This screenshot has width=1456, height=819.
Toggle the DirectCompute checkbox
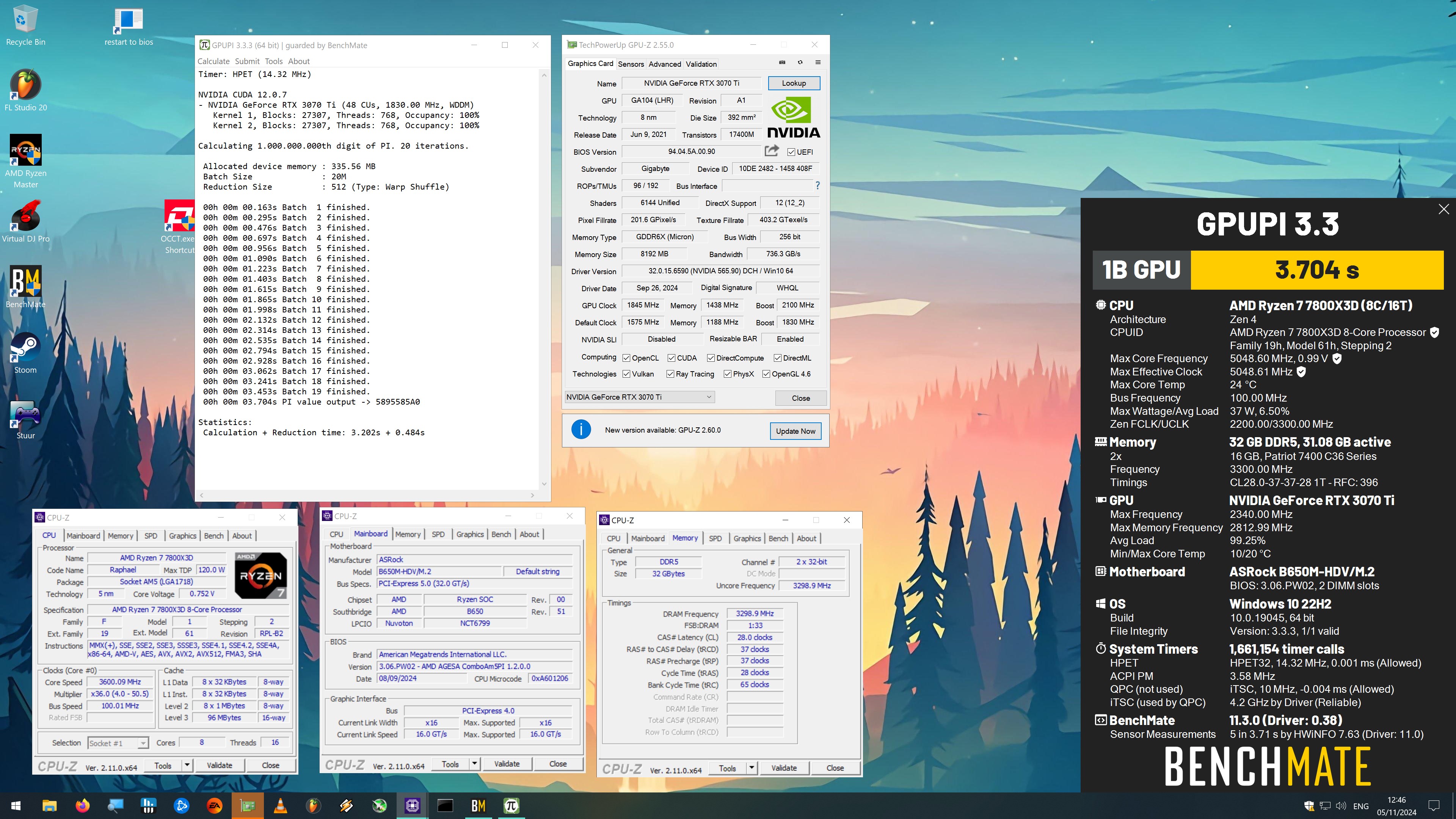pyautogui.click(x=711, y=358)
